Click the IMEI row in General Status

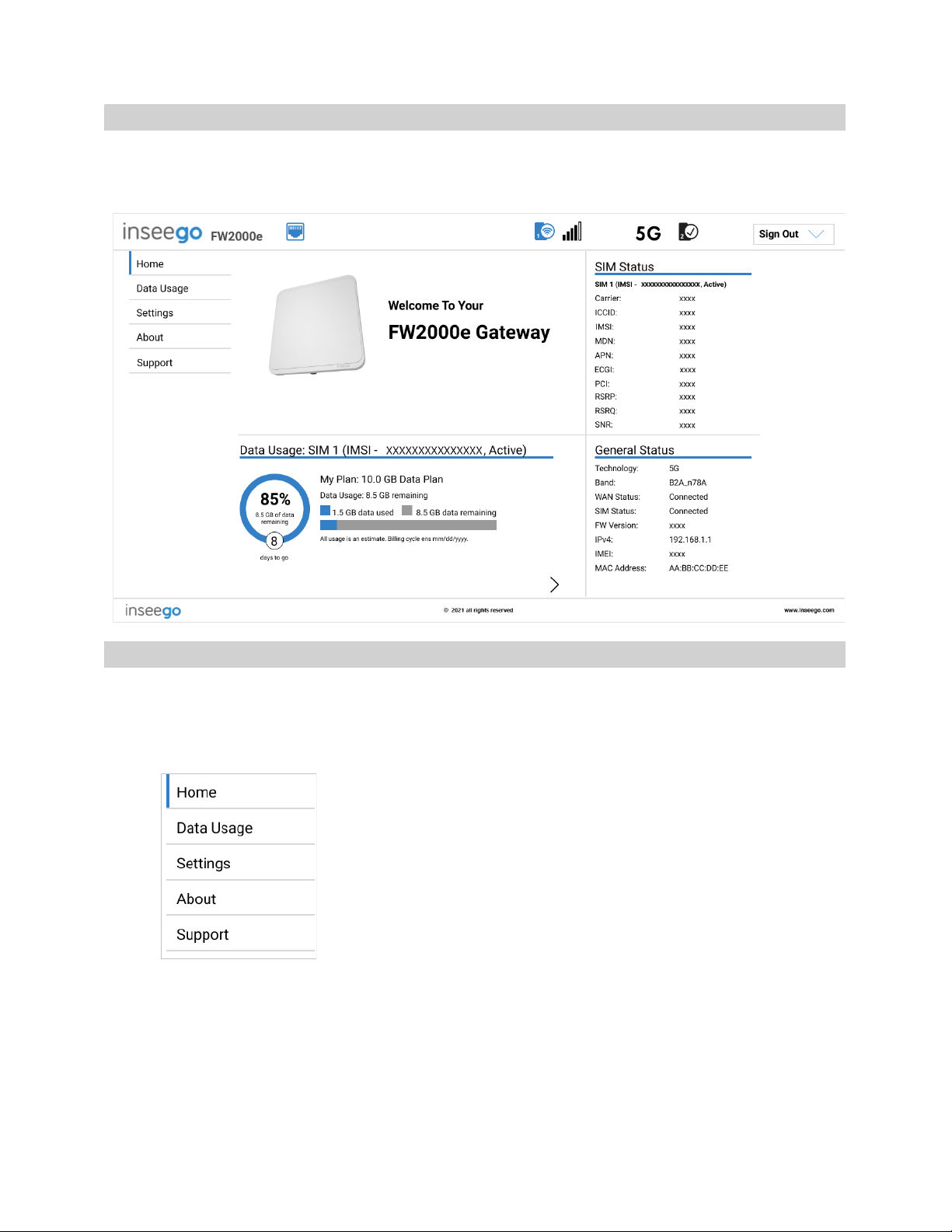(x=640, y=554)
